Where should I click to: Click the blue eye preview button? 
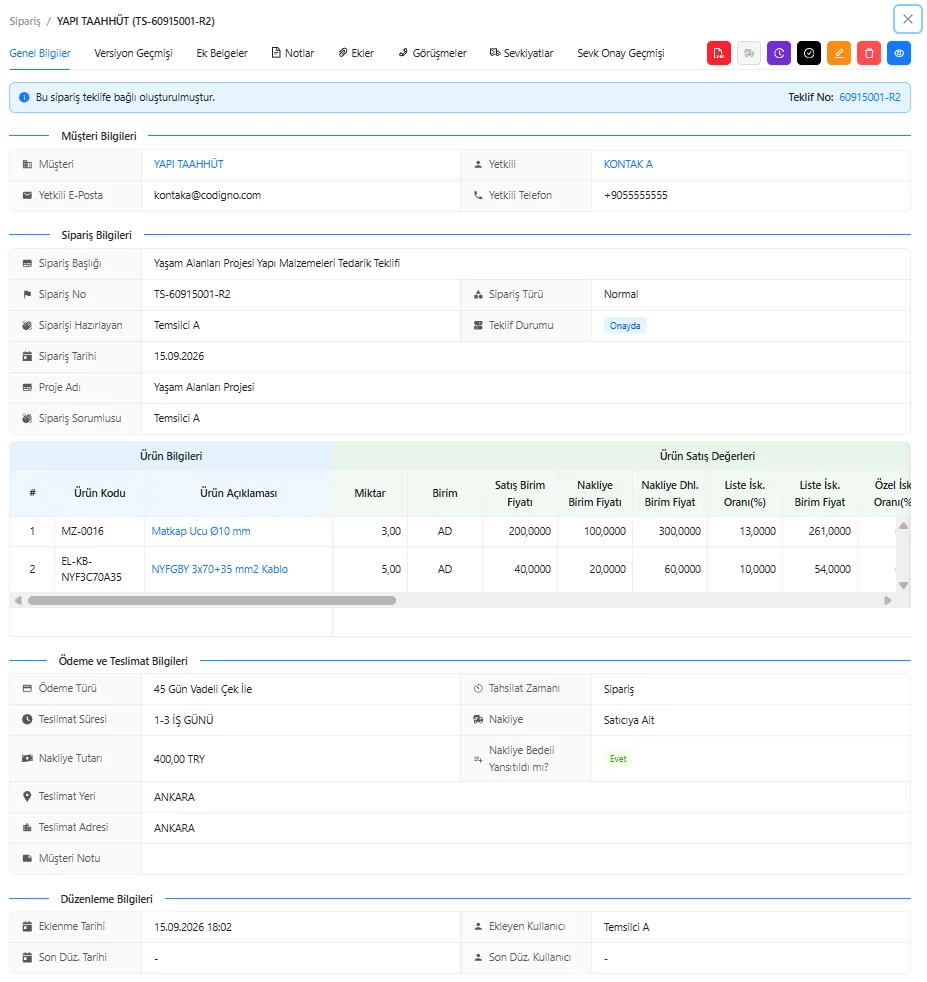tap(899, 53)
